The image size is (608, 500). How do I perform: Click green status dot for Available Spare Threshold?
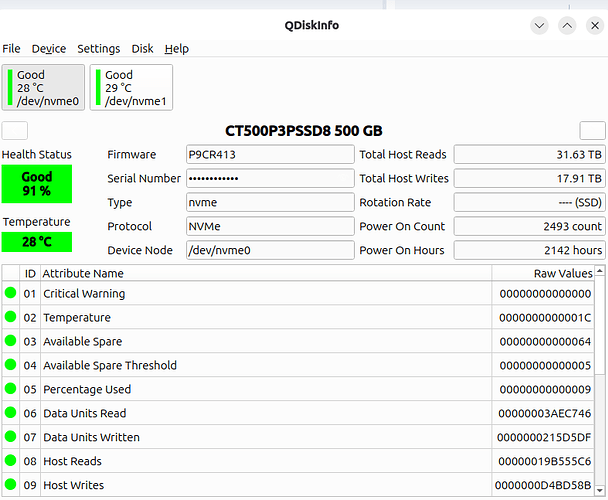[10, 365]
